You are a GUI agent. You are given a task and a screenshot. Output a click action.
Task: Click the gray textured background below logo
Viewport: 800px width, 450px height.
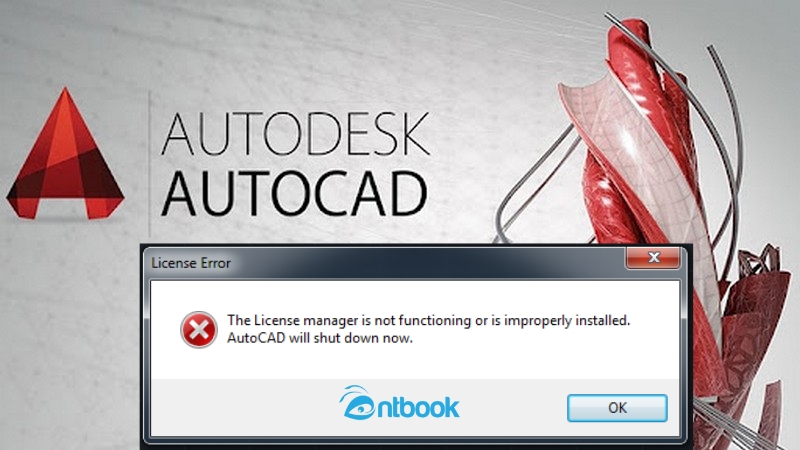point(66,332)
